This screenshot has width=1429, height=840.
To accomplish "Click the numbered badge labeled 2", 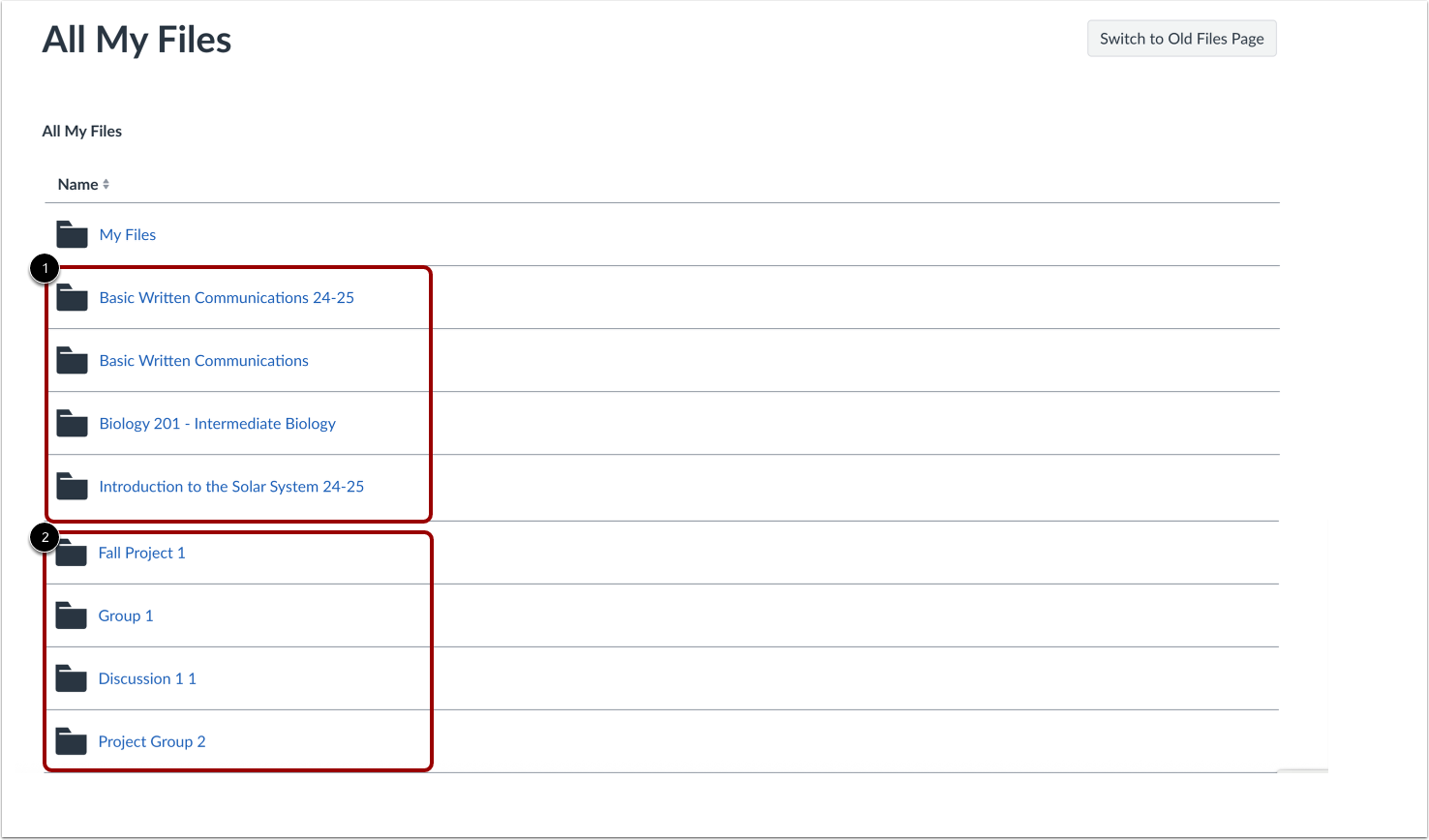I will click(45, 536).
